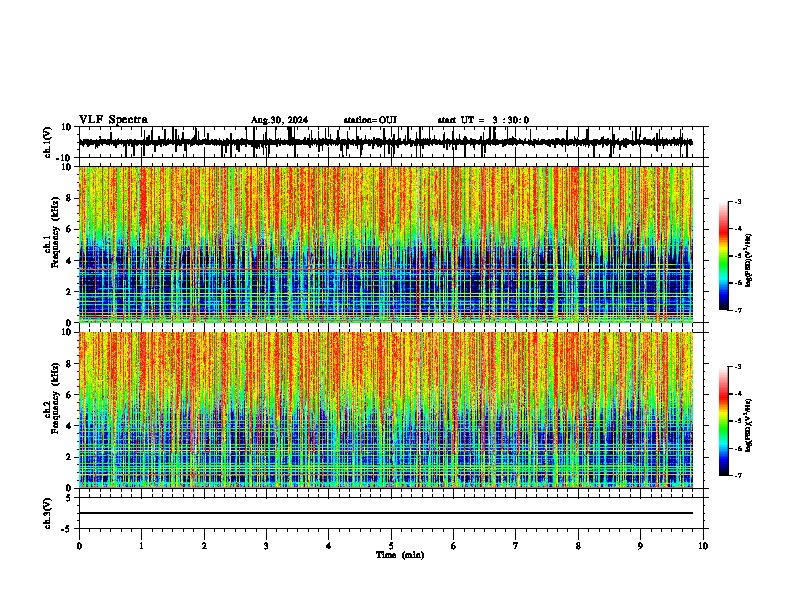Viewport: 792px width, 612px height.
Task: Click the ch.1 color bar "log(PSD)" unit label
Action: 749,260
